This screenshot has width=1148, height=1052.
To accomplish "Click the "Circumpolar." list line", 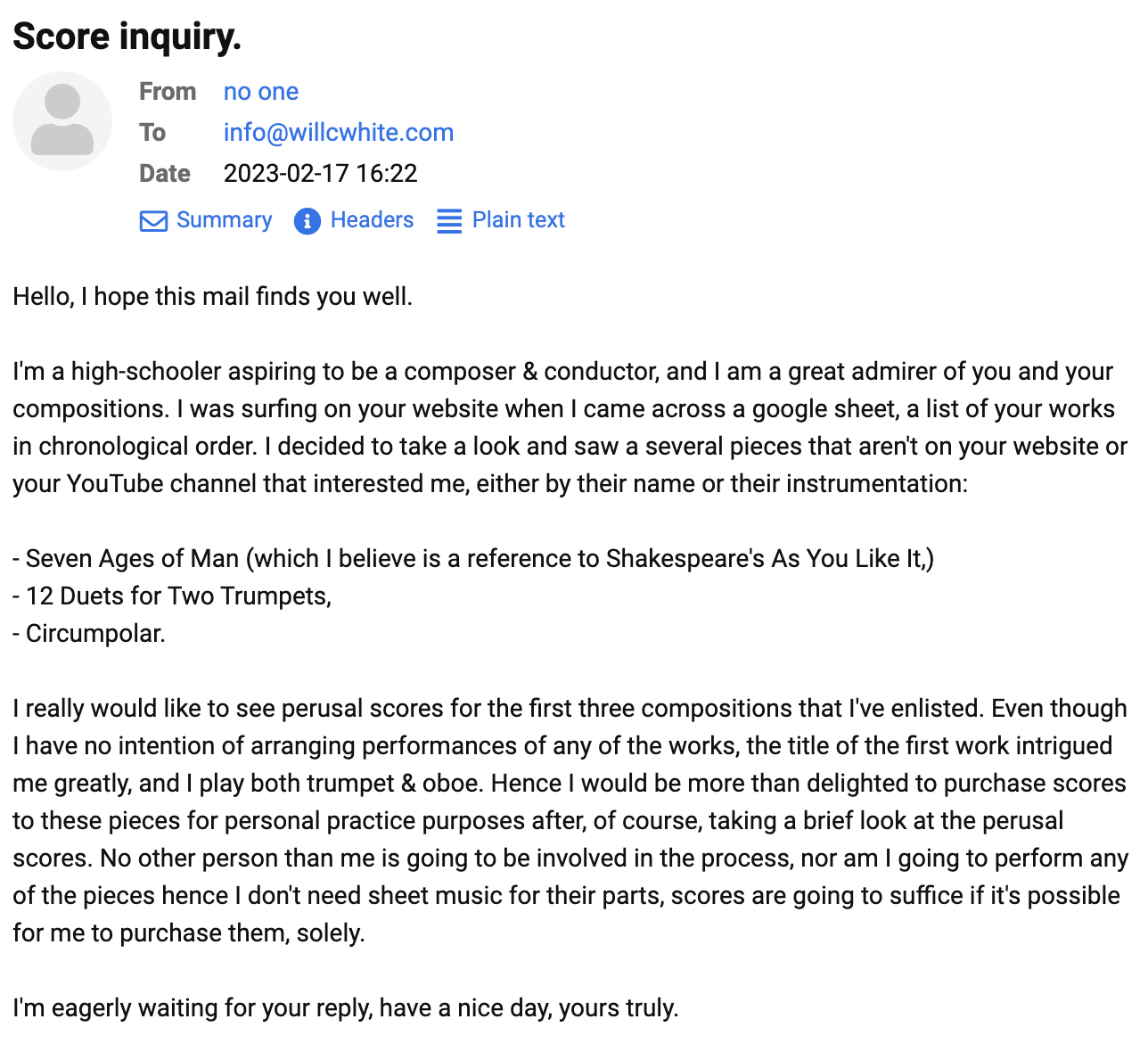I will point(89,634).
